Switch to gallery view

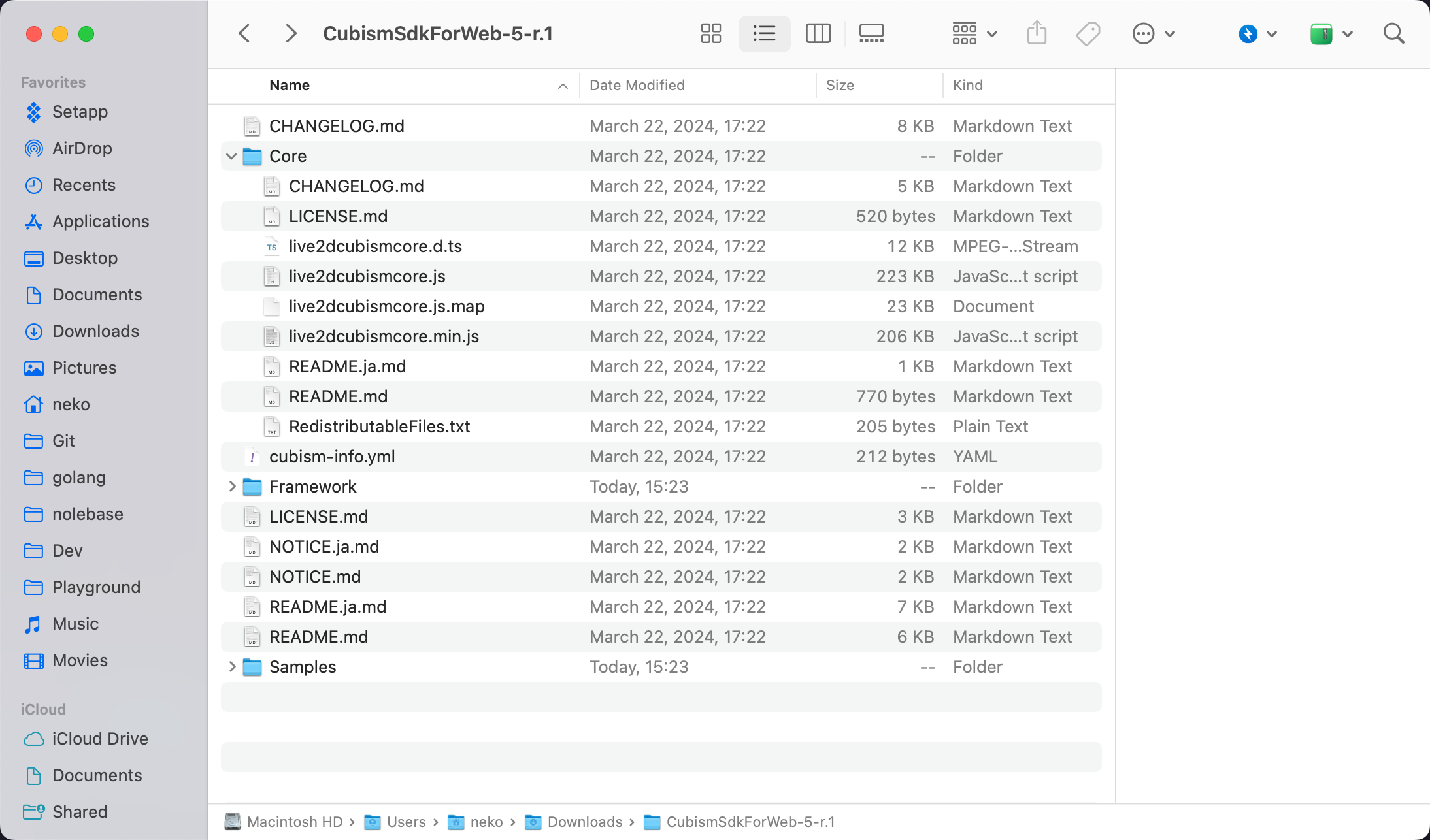871,33
